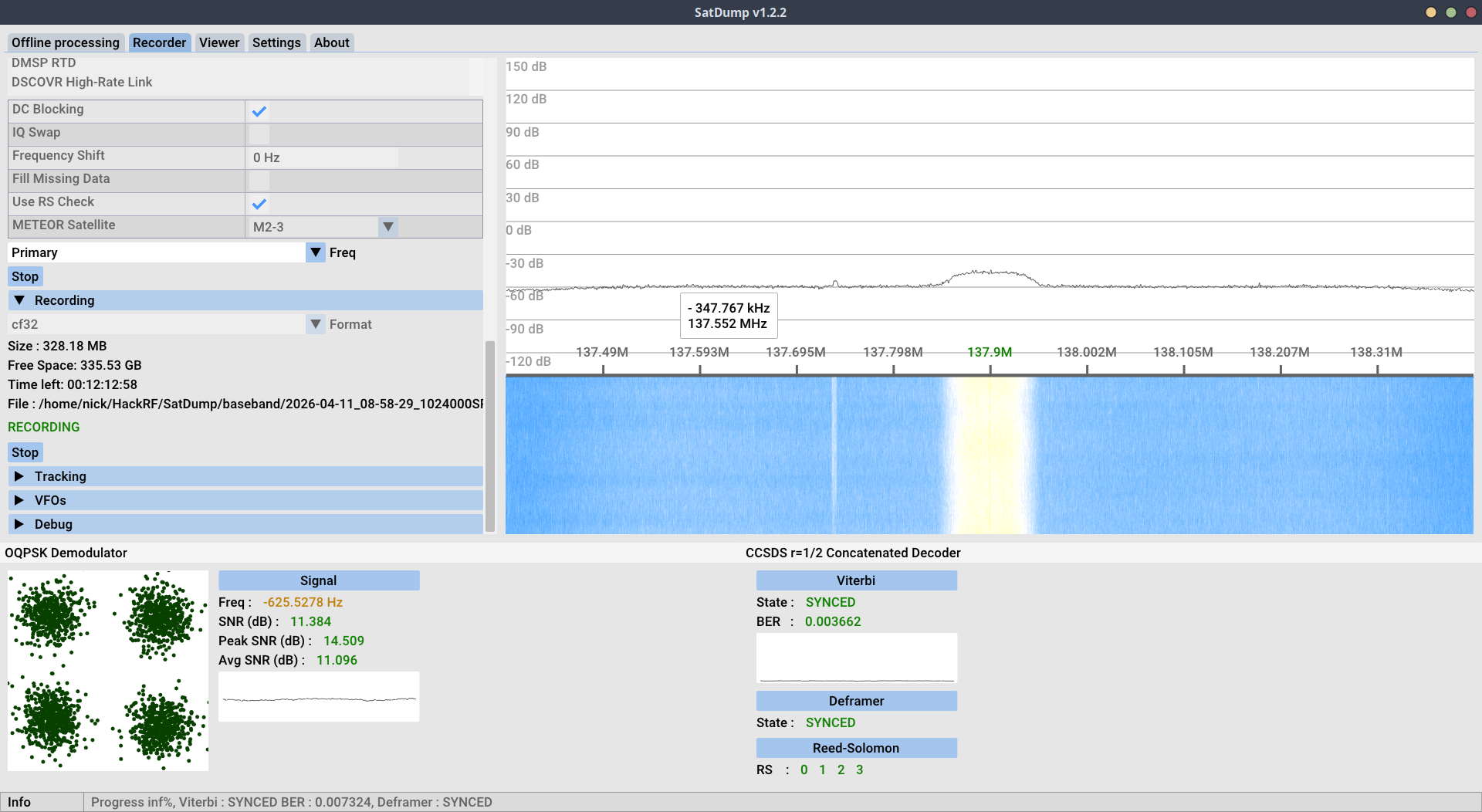Open the cf32 format dropdown arrow
This screenshot has width=1482, height=812.
click(316, 324)
